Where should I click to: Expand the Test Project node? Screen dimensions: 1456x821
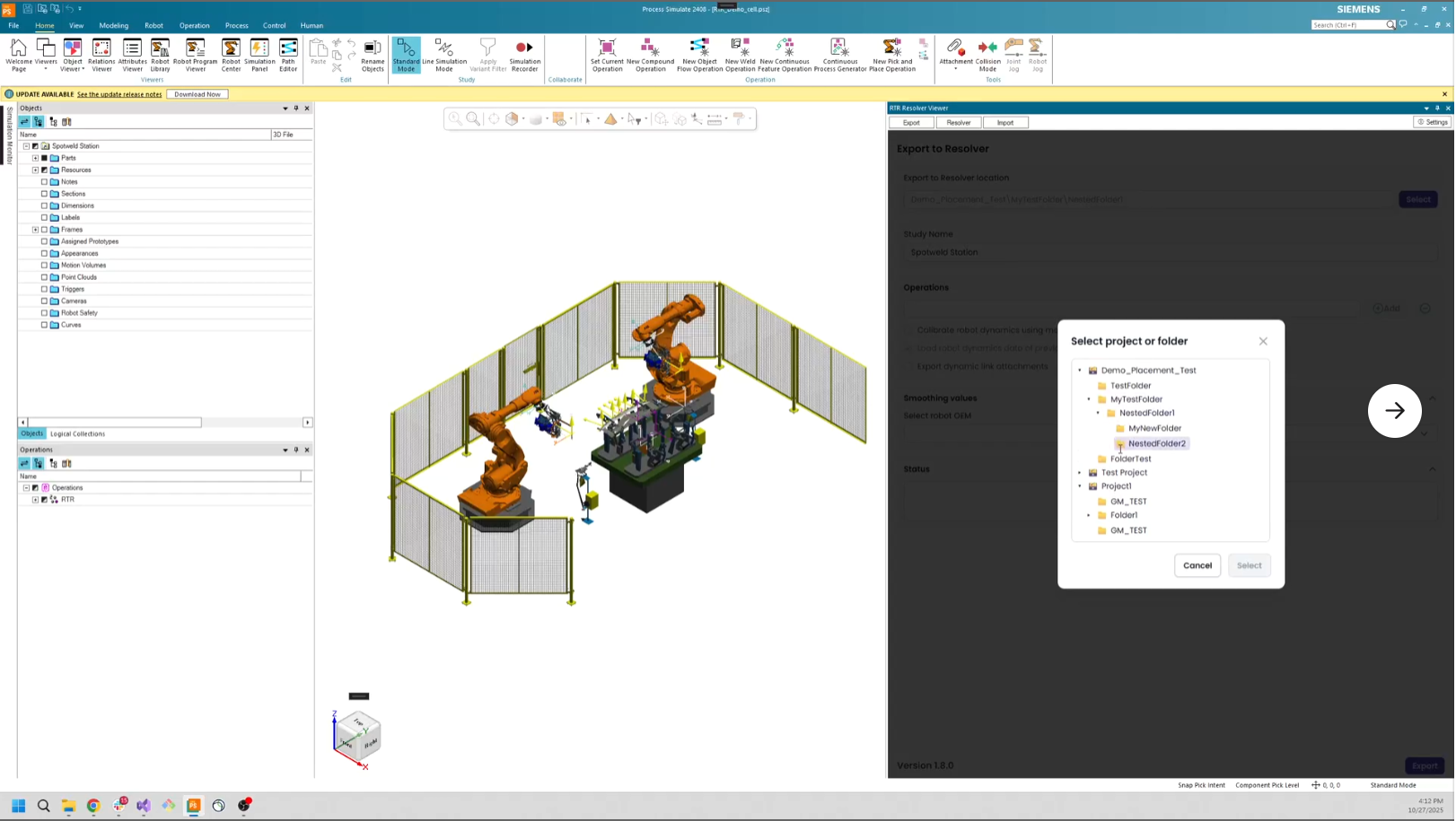1080,473
